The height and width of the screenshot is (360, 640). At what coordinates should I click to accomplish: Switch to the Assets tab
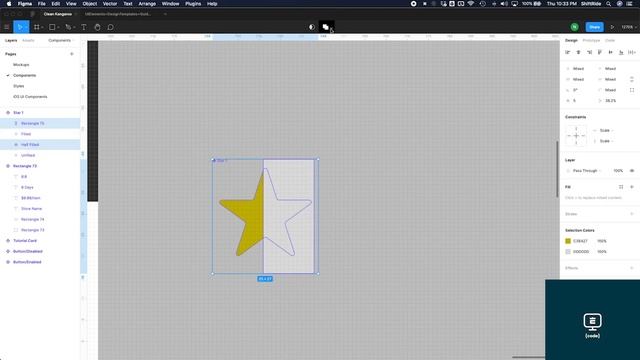28,40
